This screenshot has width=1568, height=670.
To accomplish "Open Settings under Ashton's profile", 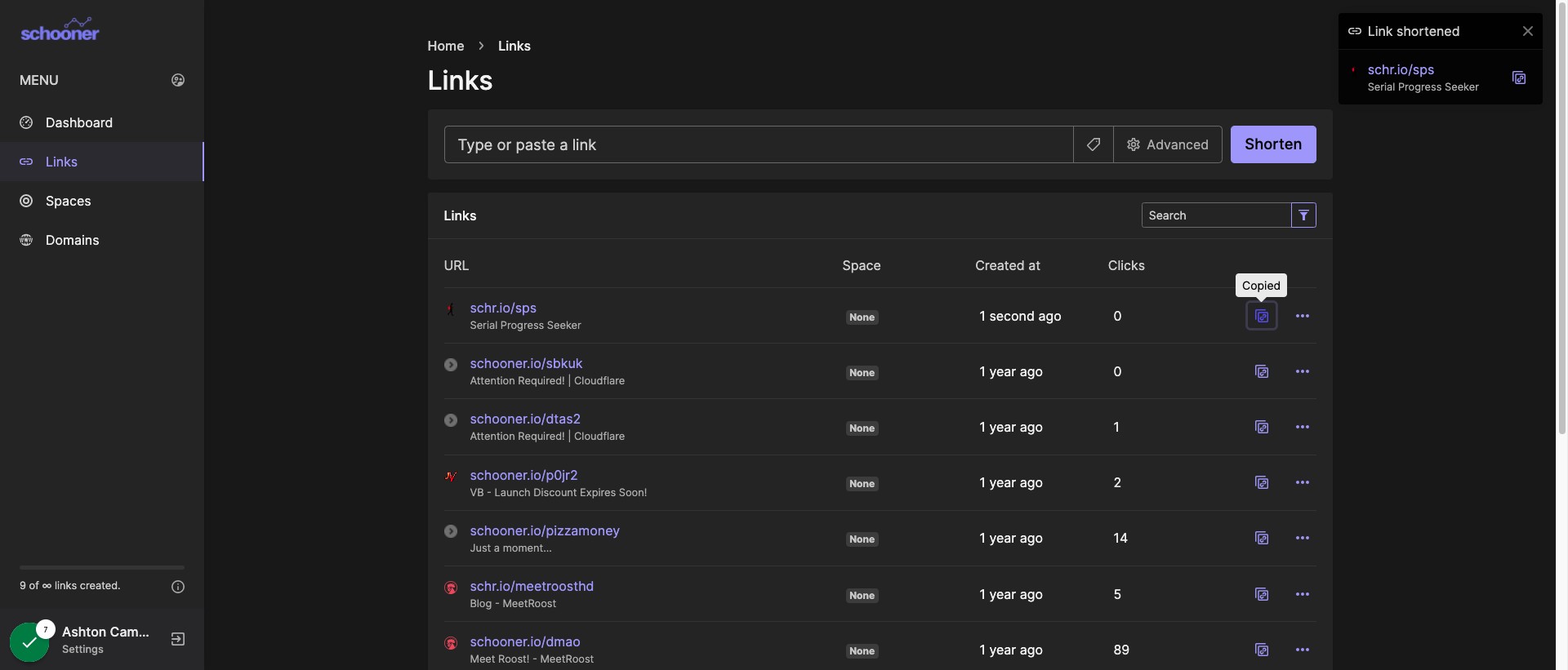I will [x=82, y=649].
